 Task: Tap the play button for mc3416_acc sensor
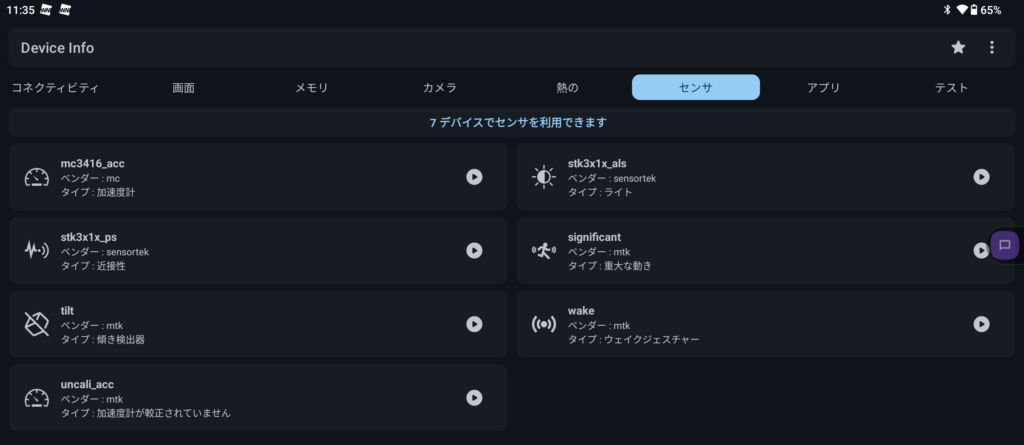click(x=474, y=177)
